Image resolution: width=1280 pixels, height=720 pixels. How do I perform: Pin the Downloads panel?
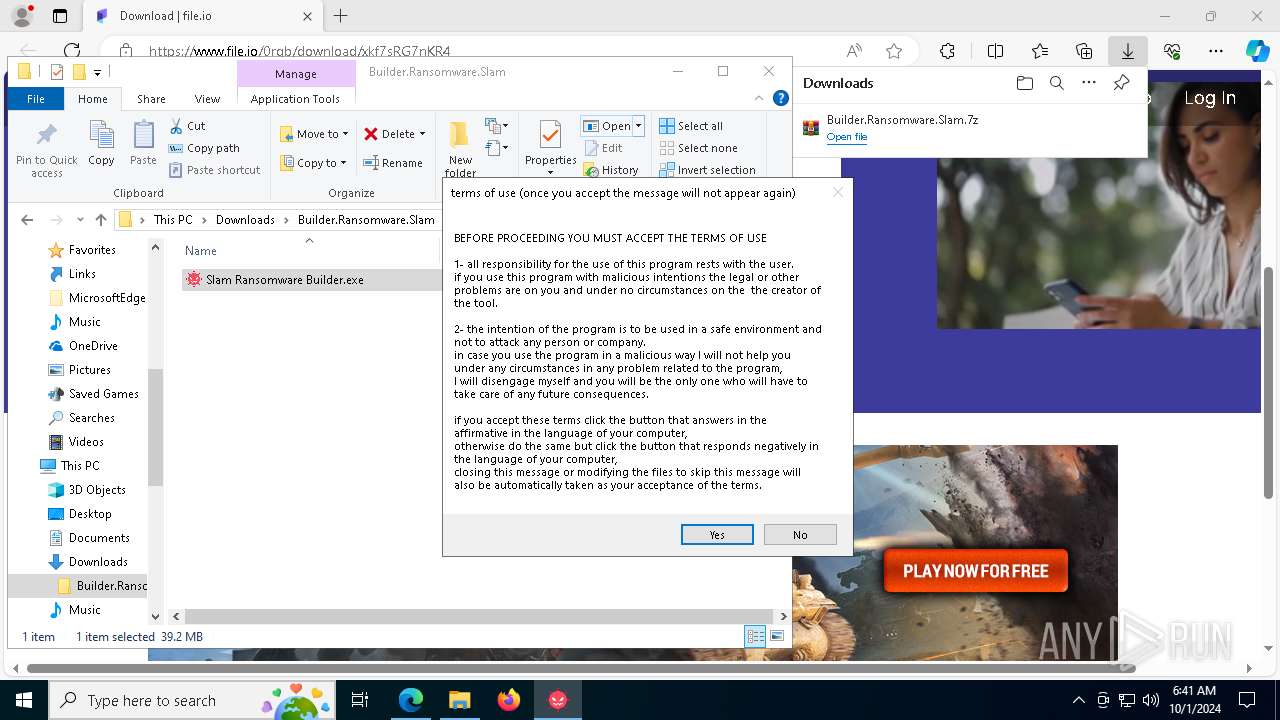tap(1121, 83)
